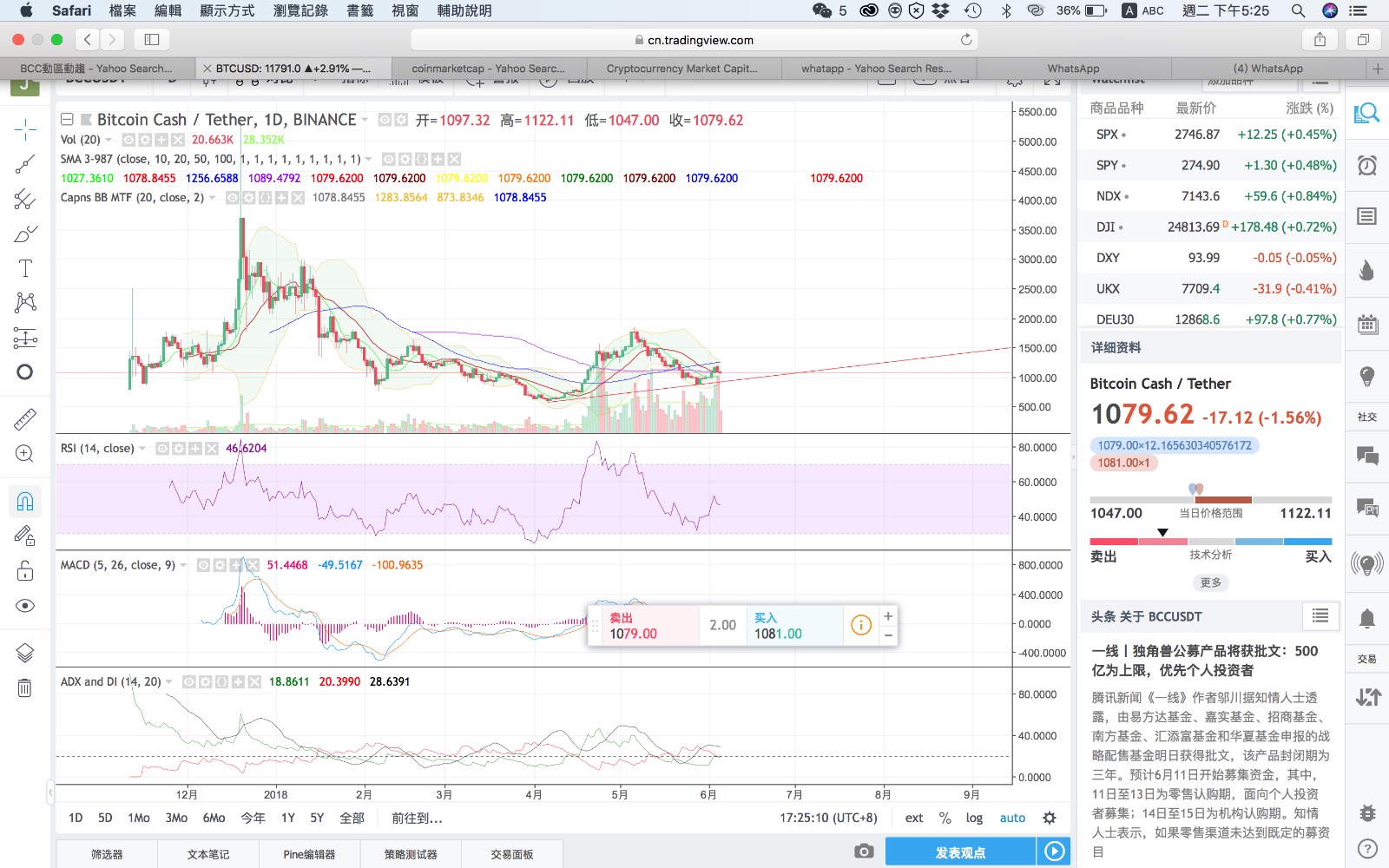Increase order quantity with plus button
The image size is (1389, 868).
(x=888, y=616)
